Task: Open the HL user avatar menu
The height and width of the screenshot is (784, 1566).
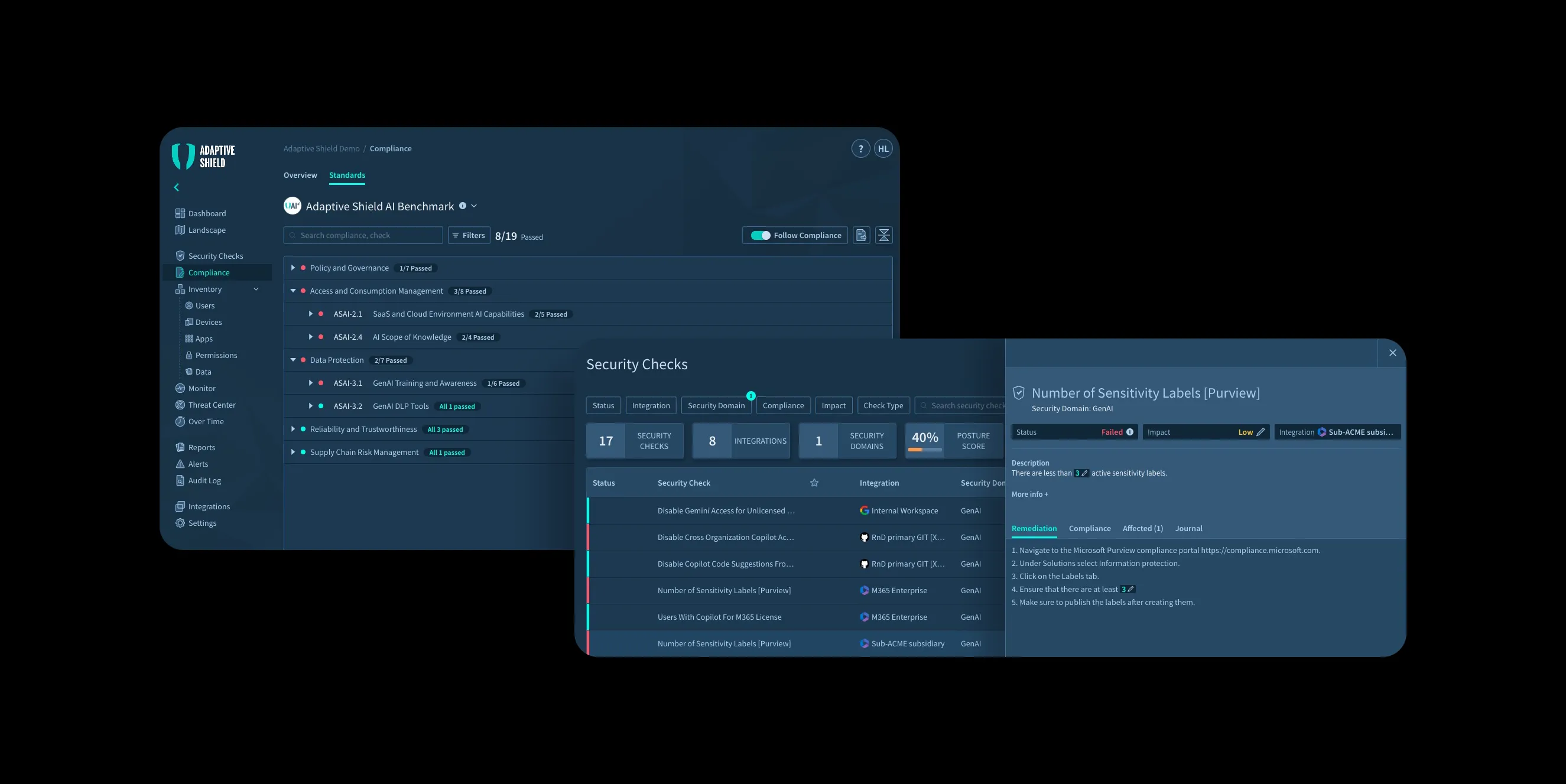Action: click(883, 148)
